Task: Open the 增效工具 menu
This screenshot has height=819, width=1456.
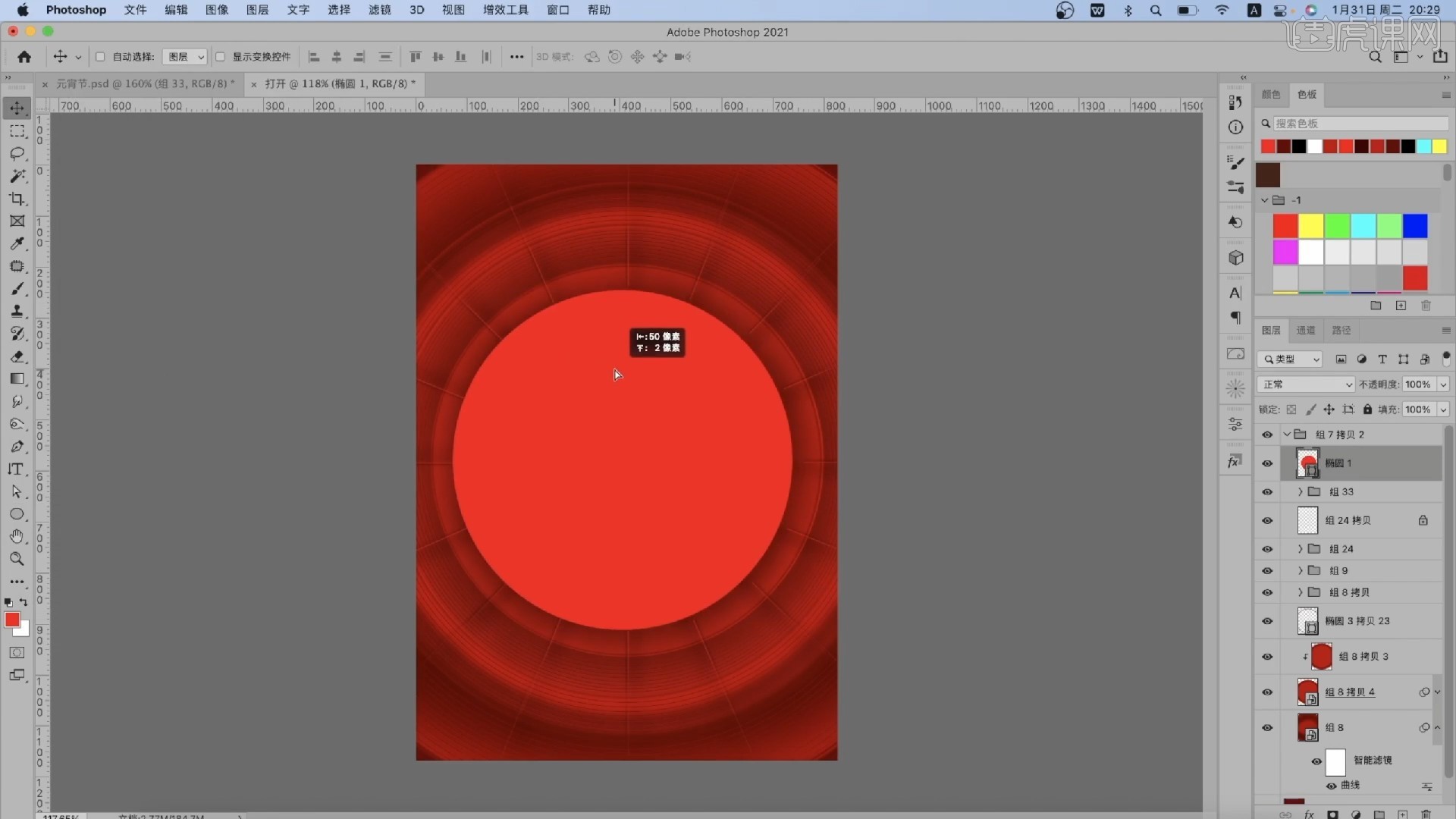Action: 505,10
